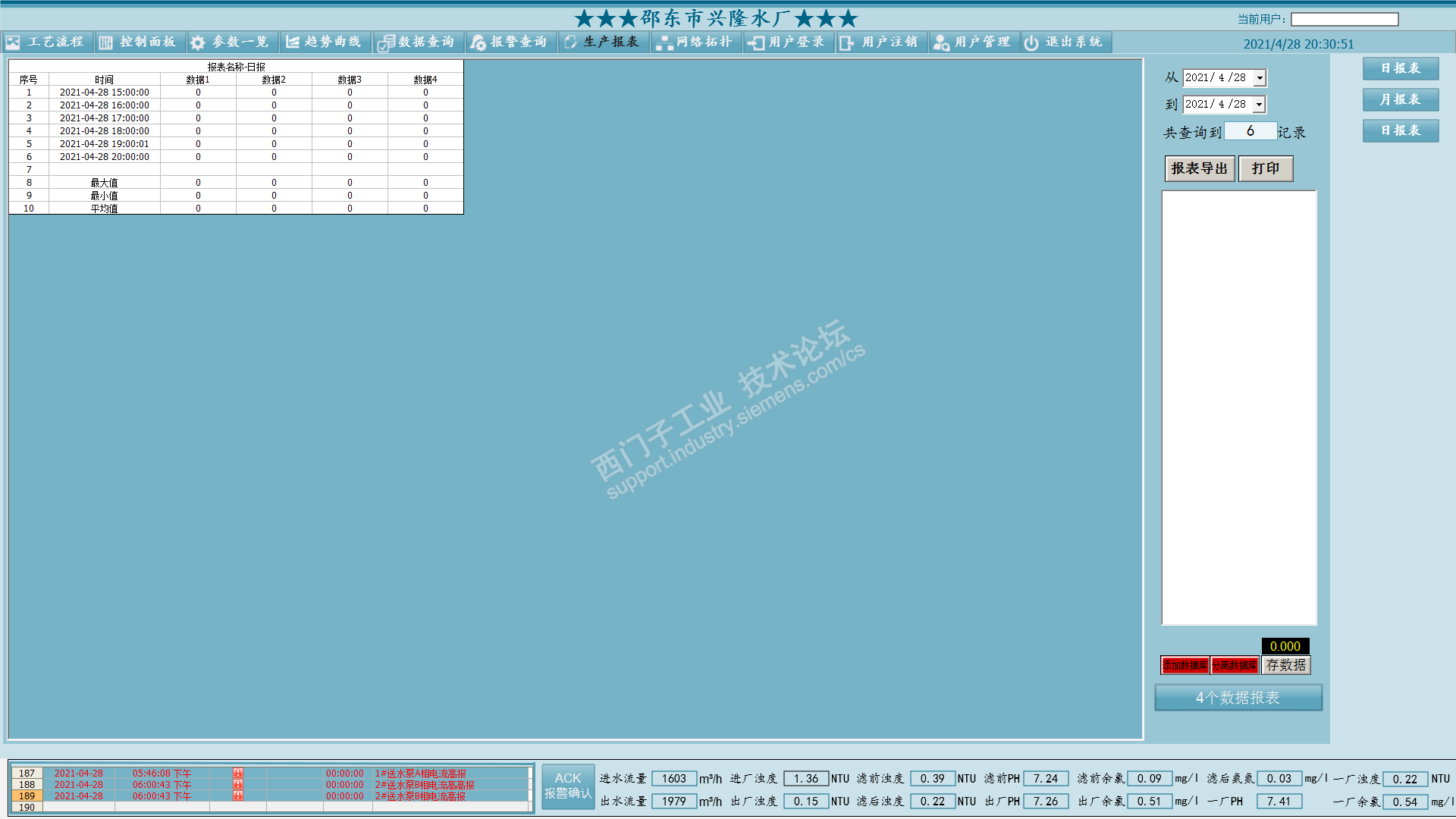This screenshot has height=819, width=1456.
Task: Open 数据查询 data query icon
Action: [x=386, y=42]
